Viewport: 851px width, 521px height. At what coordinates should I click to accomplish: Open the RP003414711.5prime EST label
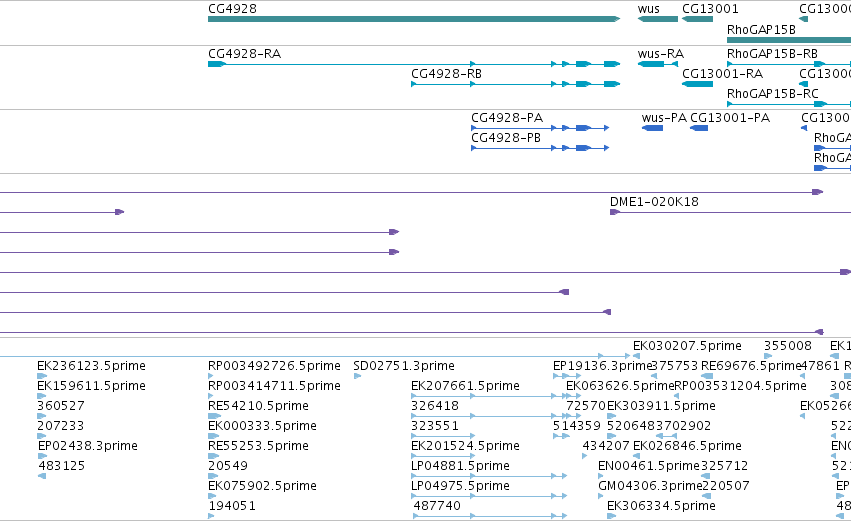274,386
